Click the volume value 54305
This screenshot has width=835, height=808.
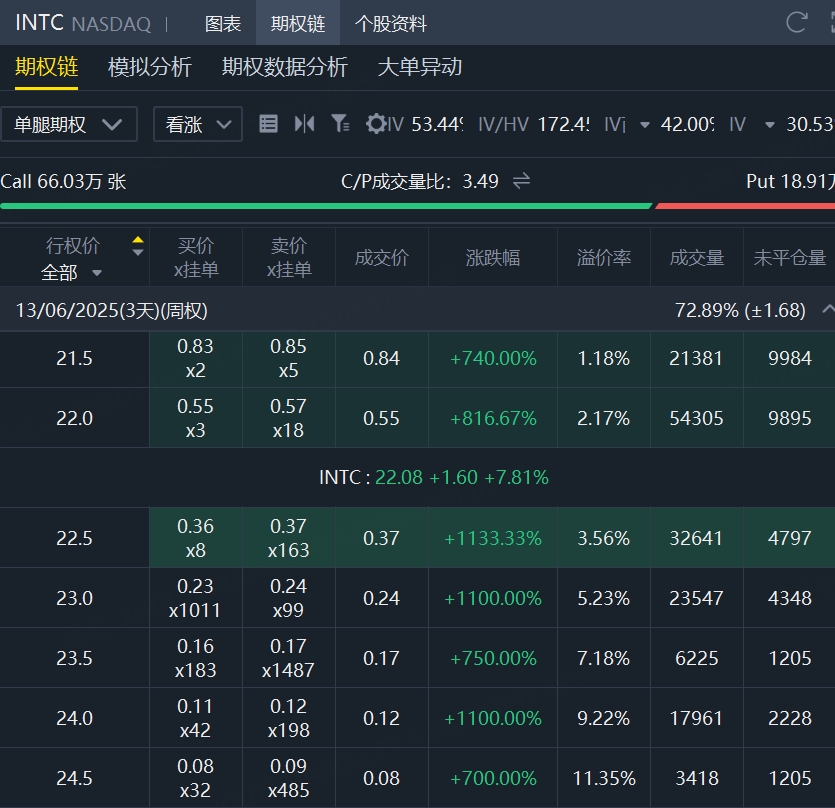(696, 419)
